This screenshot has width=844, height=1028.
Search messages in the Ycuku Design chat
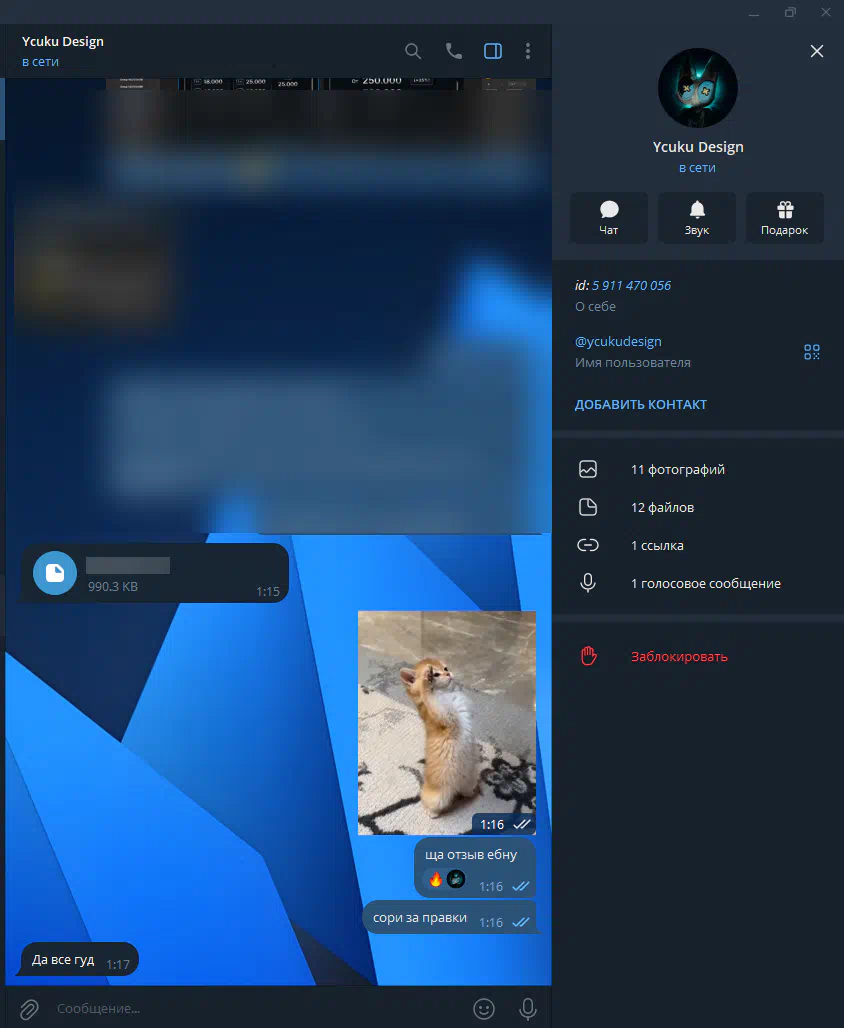413,51
